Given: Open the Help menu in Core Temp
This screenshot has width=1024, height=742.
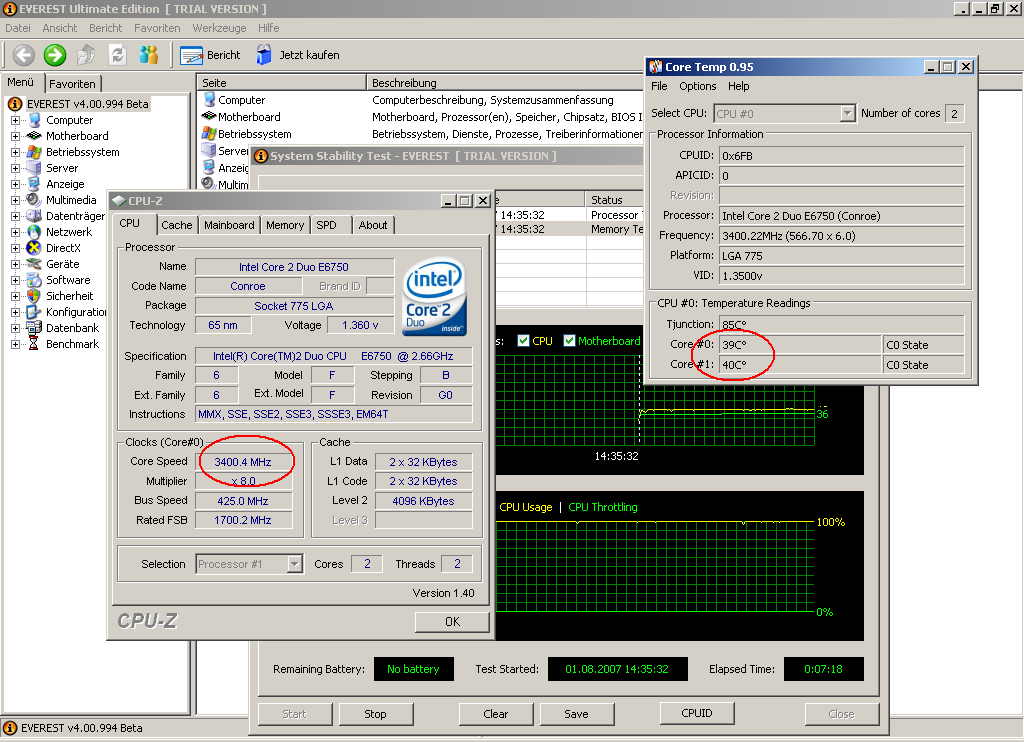Looking at the screenshot, I should pos(739,86).
